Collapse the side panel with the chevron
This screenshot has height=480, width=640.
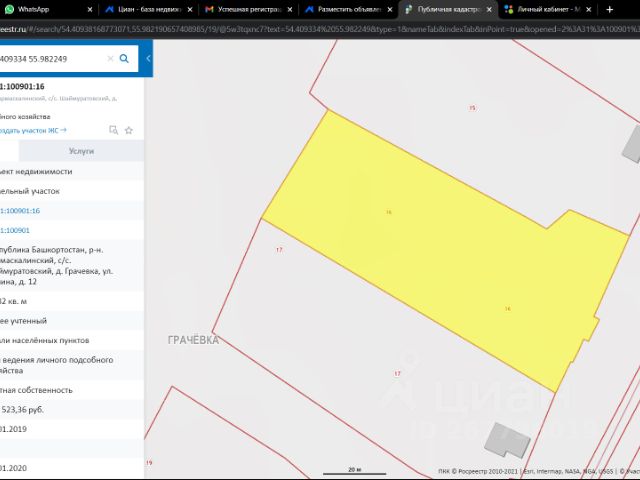(x=148, y=58)
